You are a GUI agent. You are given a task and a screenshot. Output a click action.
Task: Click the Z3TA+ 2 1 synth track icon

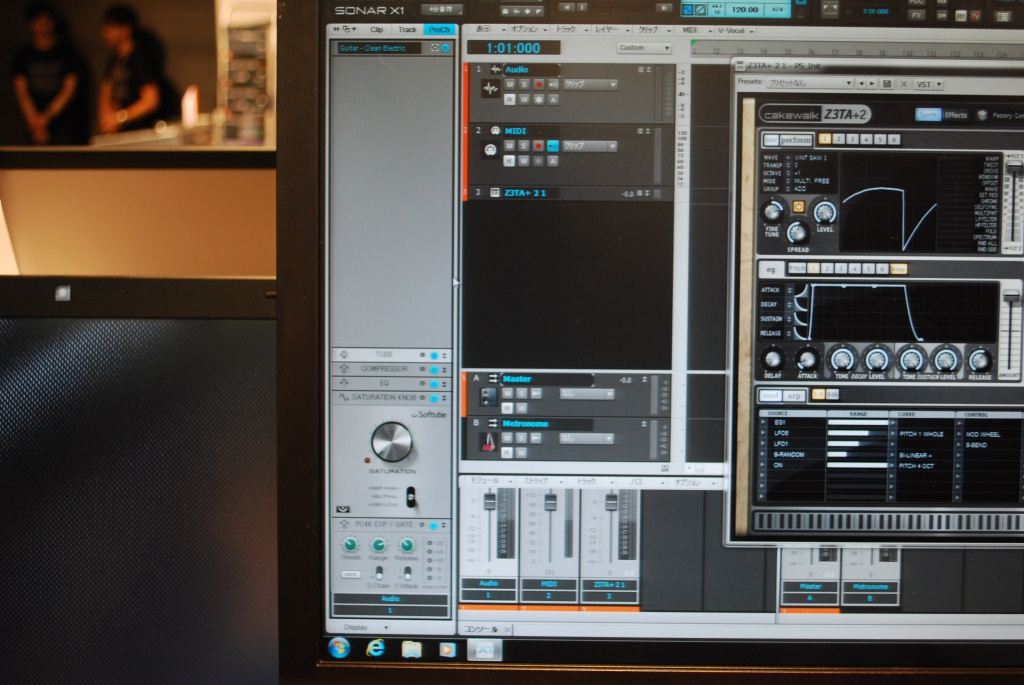point(494,193)
